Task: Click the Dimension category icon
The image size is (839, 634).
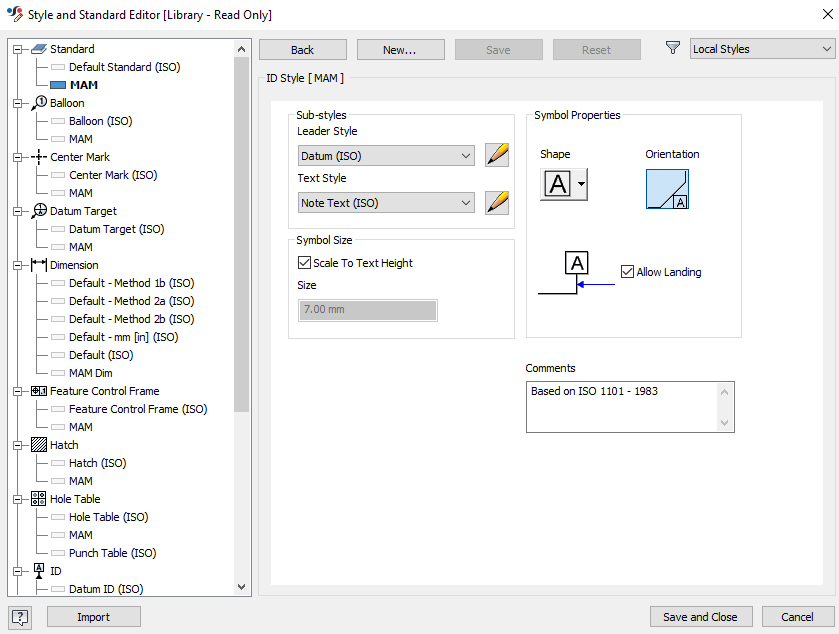Action: 39,265
